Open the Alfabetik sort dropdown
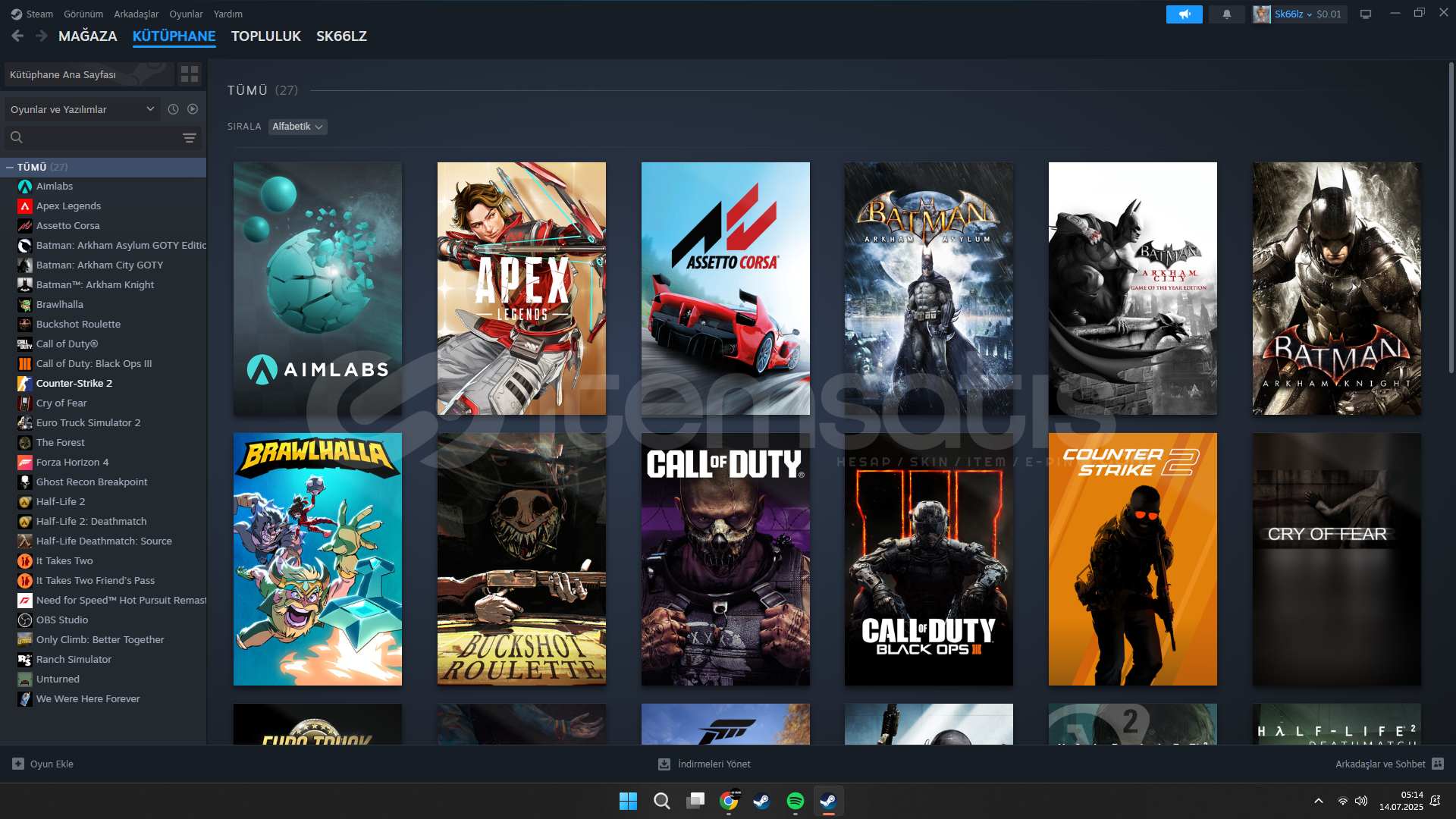 (x=297, y=127)
